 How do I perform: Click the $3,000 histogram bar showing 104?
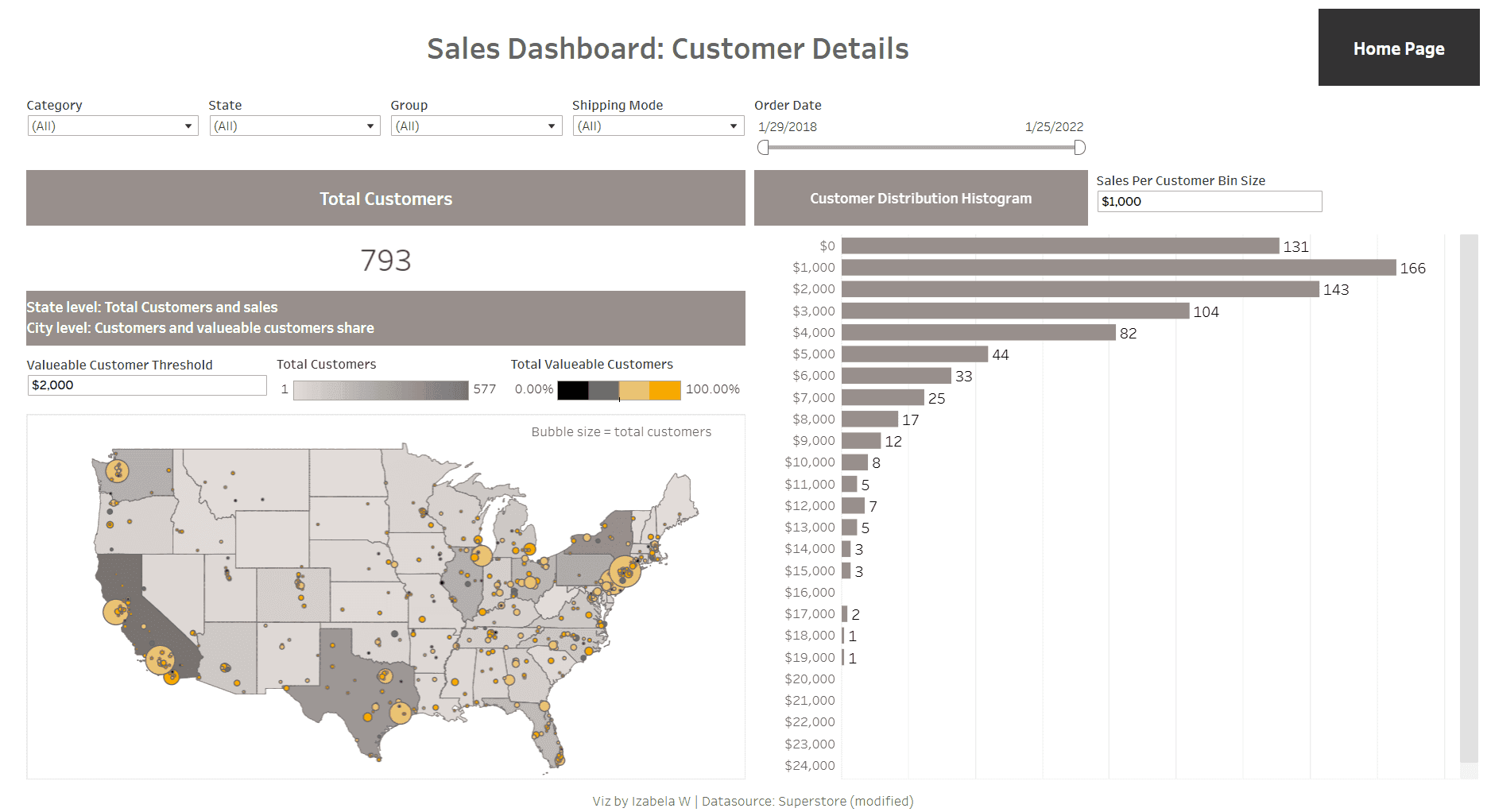pyautogui.click(x=1014, y=311)
